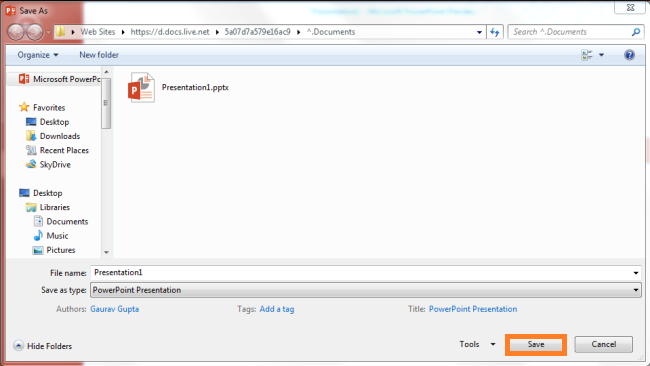The image size is (650, 366).
Task: Select Desktop under Favorites
Action: [47, 122]
